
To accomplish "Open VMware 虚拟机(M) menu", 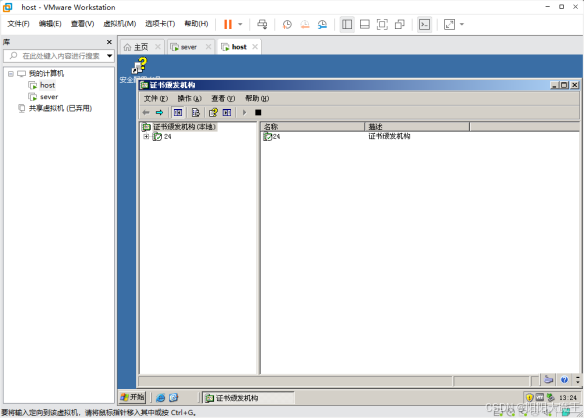I will pos(120,24).
